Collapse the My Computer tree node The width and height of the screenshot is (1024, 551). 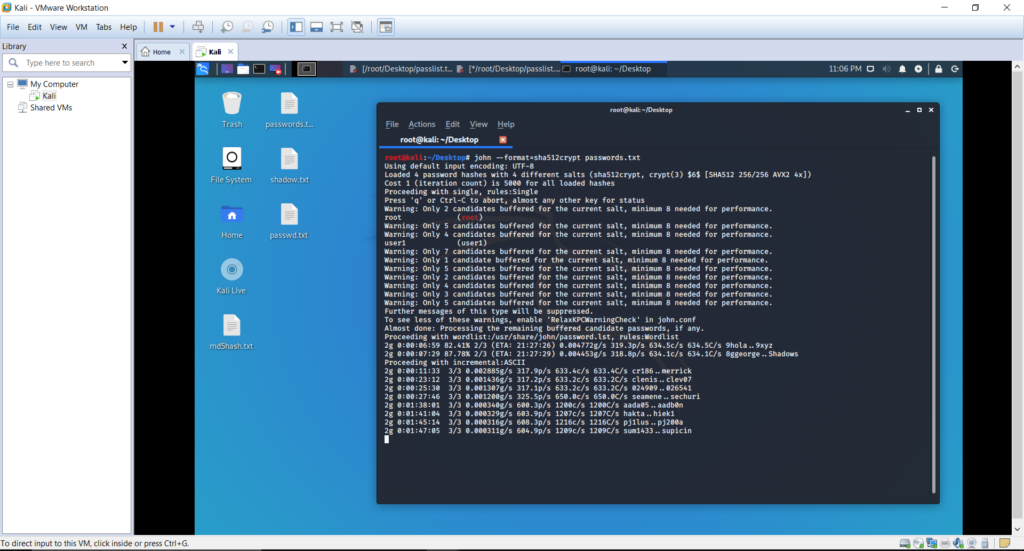(10, 84)
